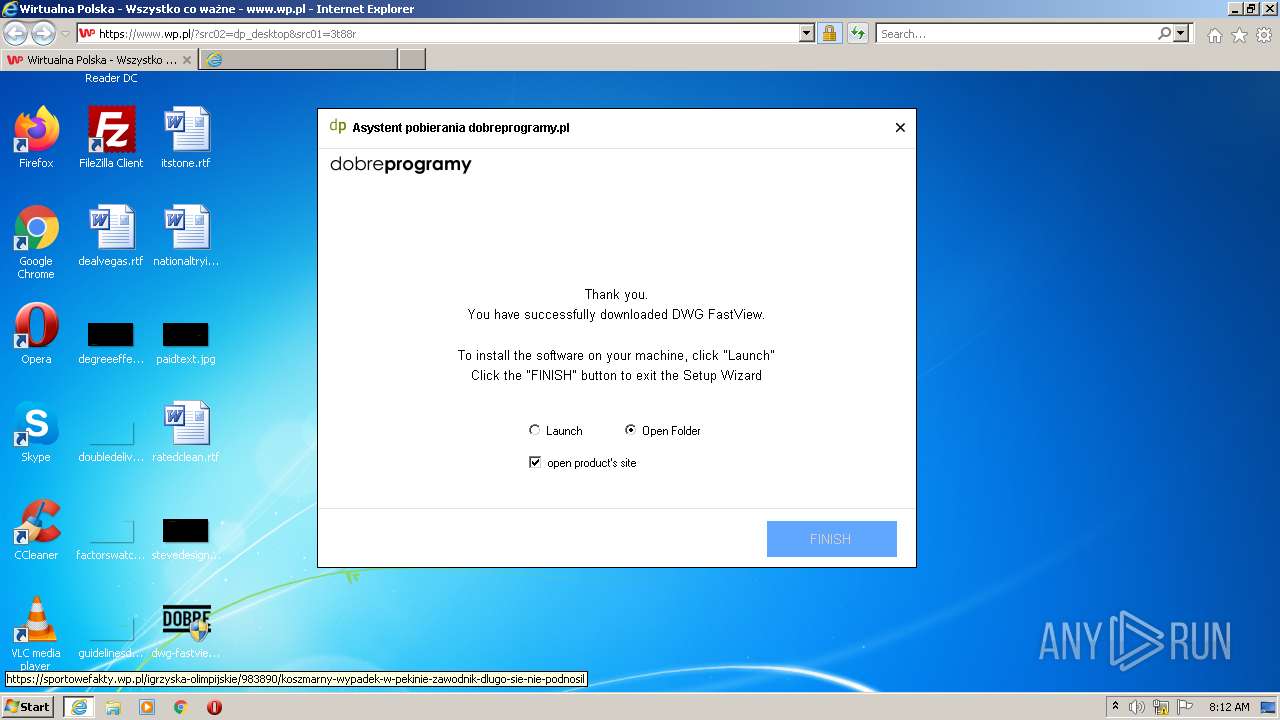Open the factorswatc... desktop file
The width and height of the screenshot is (1280, 720).
[111, 537]
